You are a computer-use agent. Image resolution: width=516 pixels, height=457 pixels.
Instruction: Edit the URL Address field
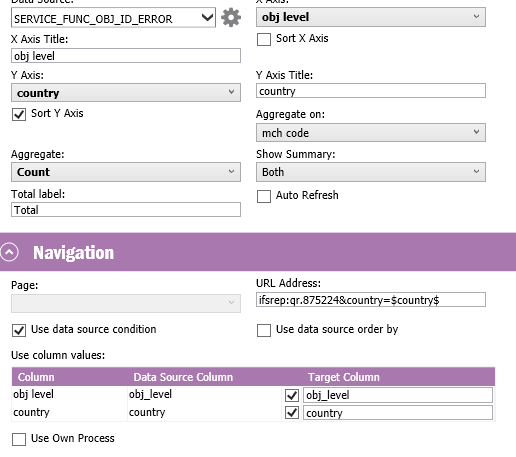tap(371, 300)
